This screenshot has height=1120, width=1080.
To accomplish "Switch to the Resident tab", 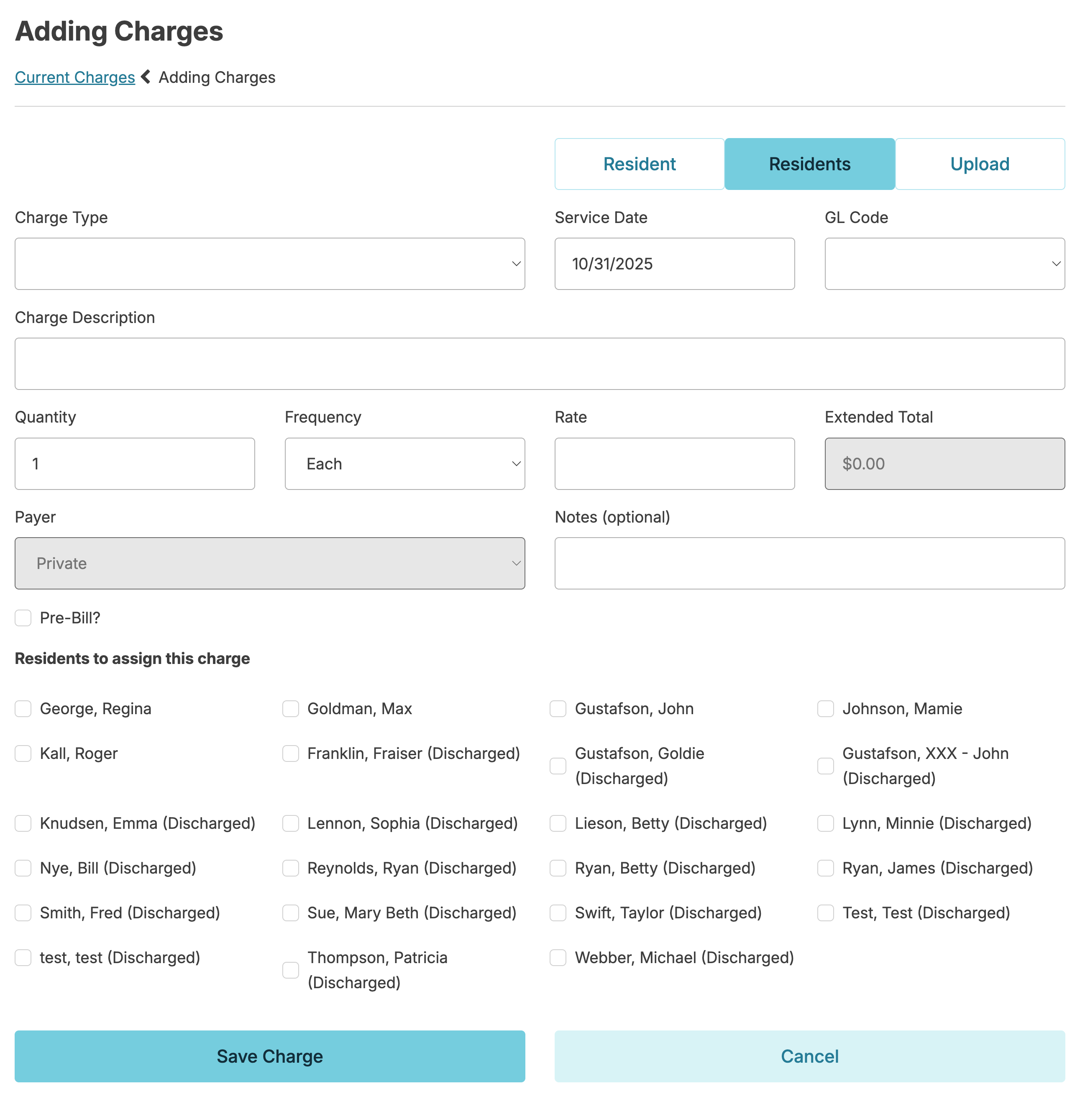I will pyautogui.click(x=639, y=164).
